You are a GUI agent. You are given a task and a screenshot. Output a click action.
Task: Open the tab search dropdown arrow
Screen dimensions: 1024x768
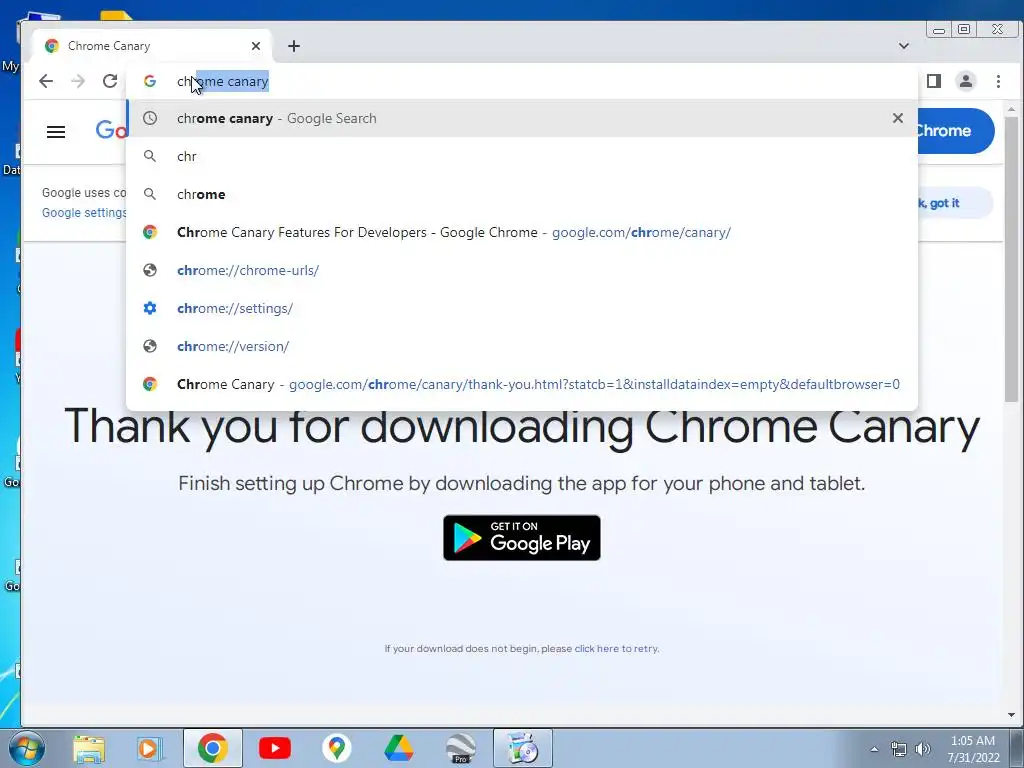904,46
